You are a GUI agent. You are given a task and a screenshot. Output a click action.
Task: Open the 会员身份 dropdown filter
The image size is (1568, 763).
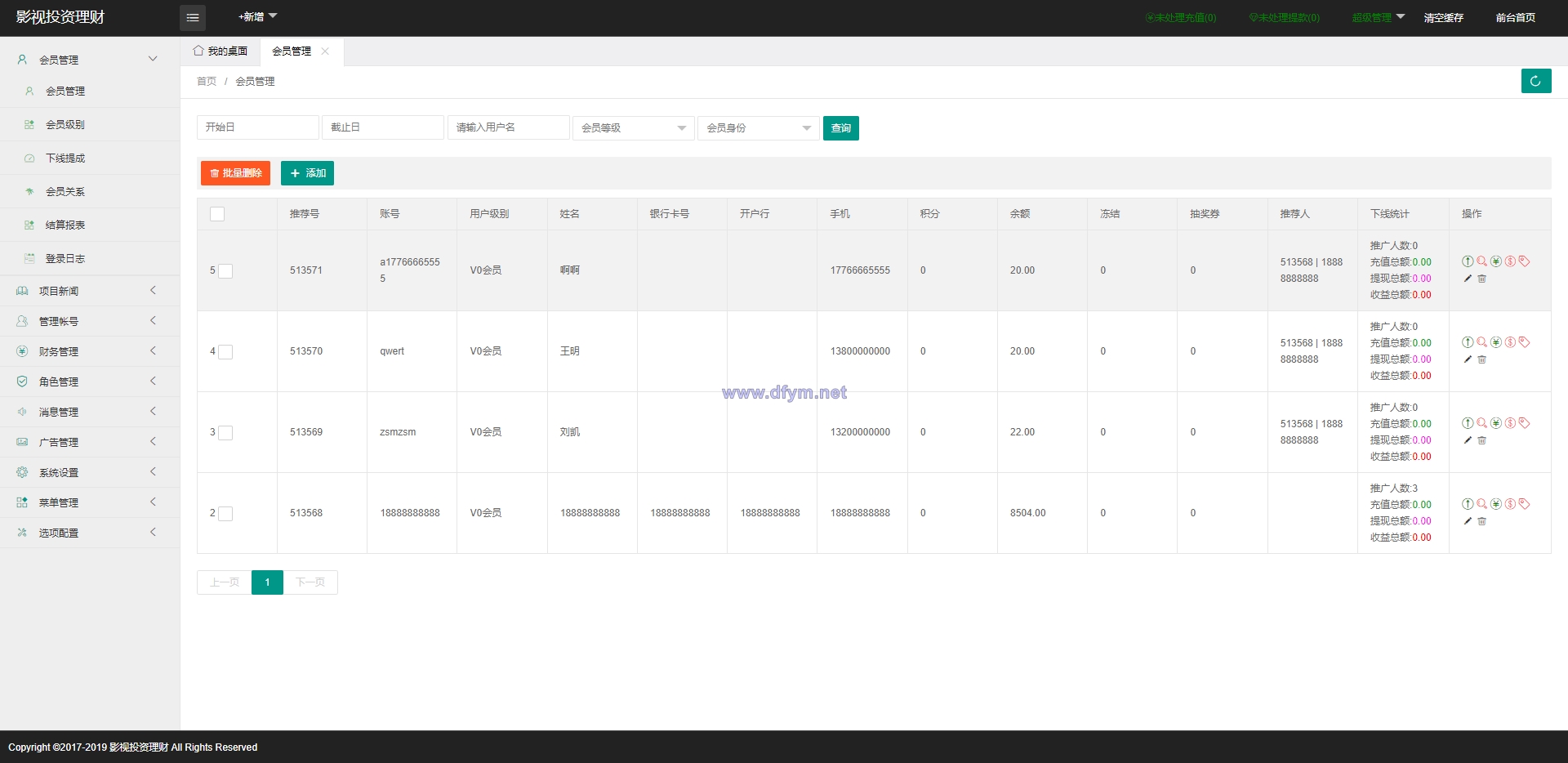tap(759, 128)
